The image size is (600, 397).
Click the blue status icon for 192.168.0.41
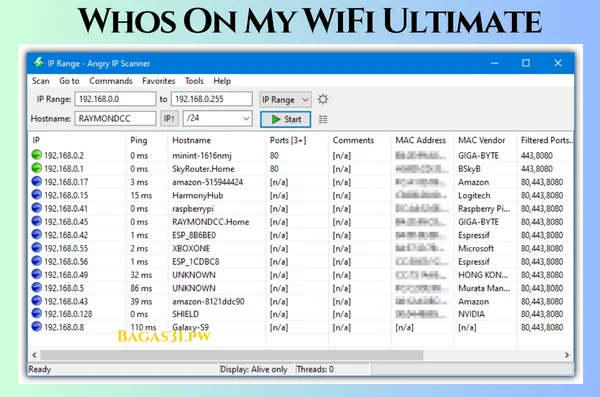(x=36, y=208)
